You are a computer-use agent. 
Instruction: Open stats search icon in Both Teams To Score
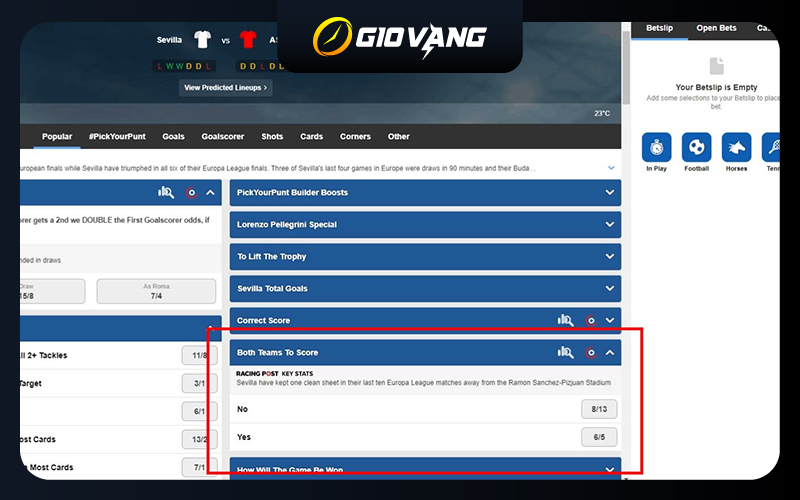point(565,353)
